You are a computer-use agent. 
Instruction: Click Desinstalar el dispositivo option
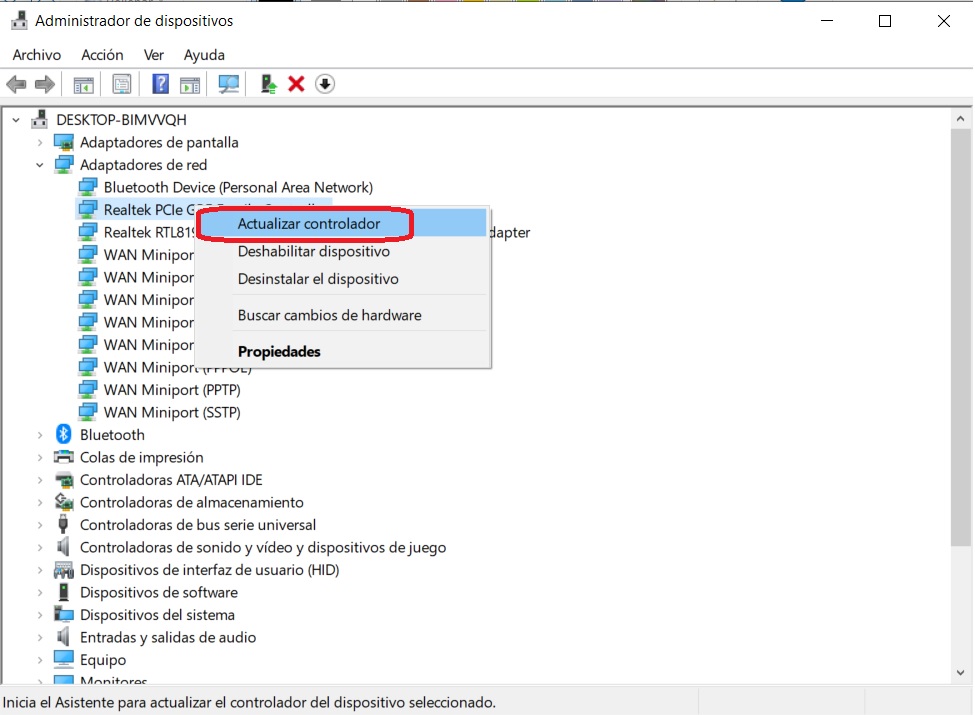pos(318,279)
